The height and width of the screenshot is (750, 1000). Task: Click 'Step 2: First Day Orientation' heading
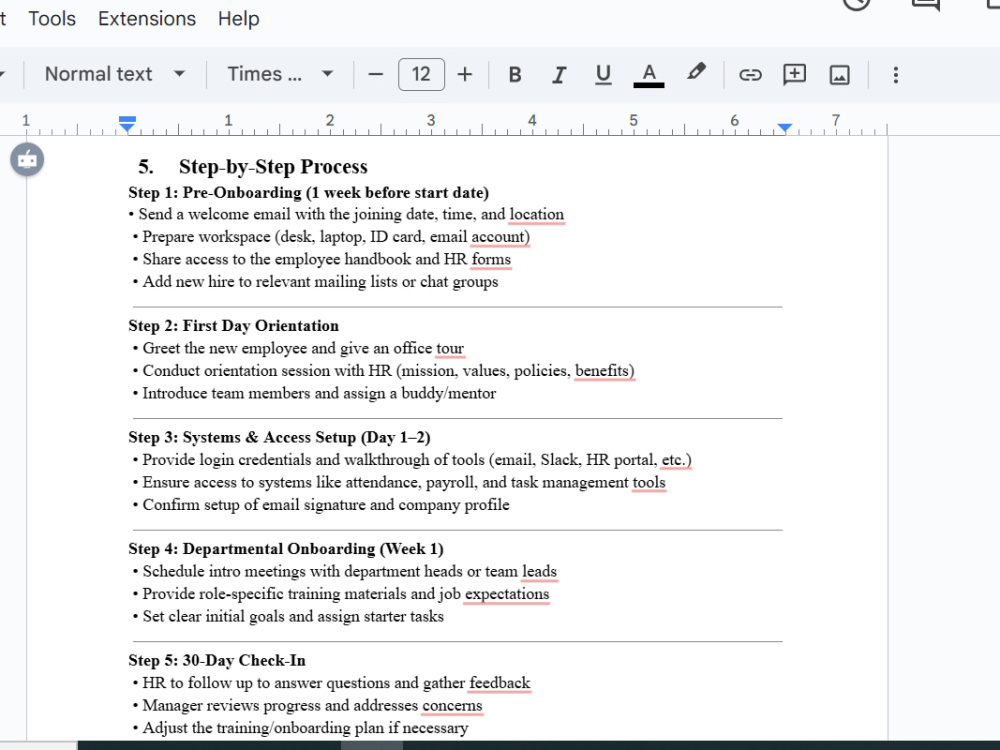(x=233, y=326)
